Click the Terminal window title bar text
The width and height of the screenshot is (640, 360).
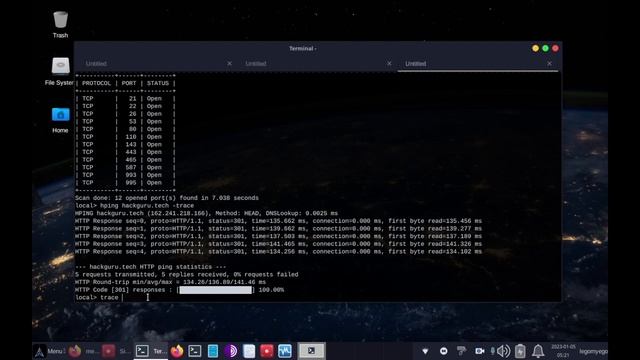(303, 49)
